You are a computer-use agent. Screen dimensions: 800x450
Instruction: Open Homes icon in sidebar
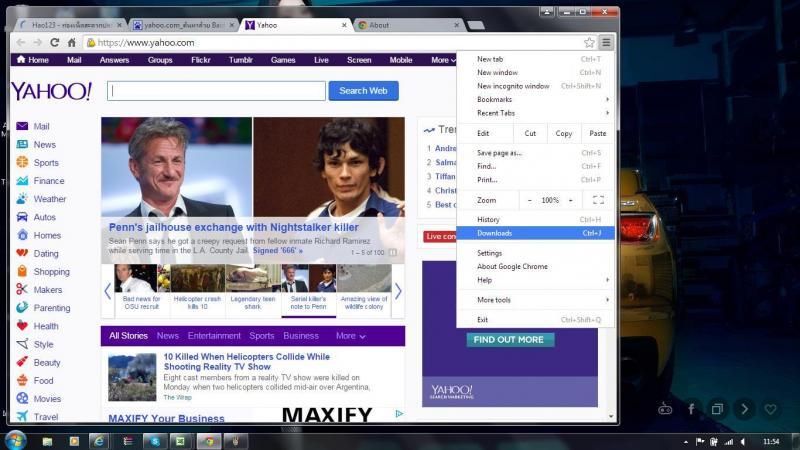click(x=22, y=235)
